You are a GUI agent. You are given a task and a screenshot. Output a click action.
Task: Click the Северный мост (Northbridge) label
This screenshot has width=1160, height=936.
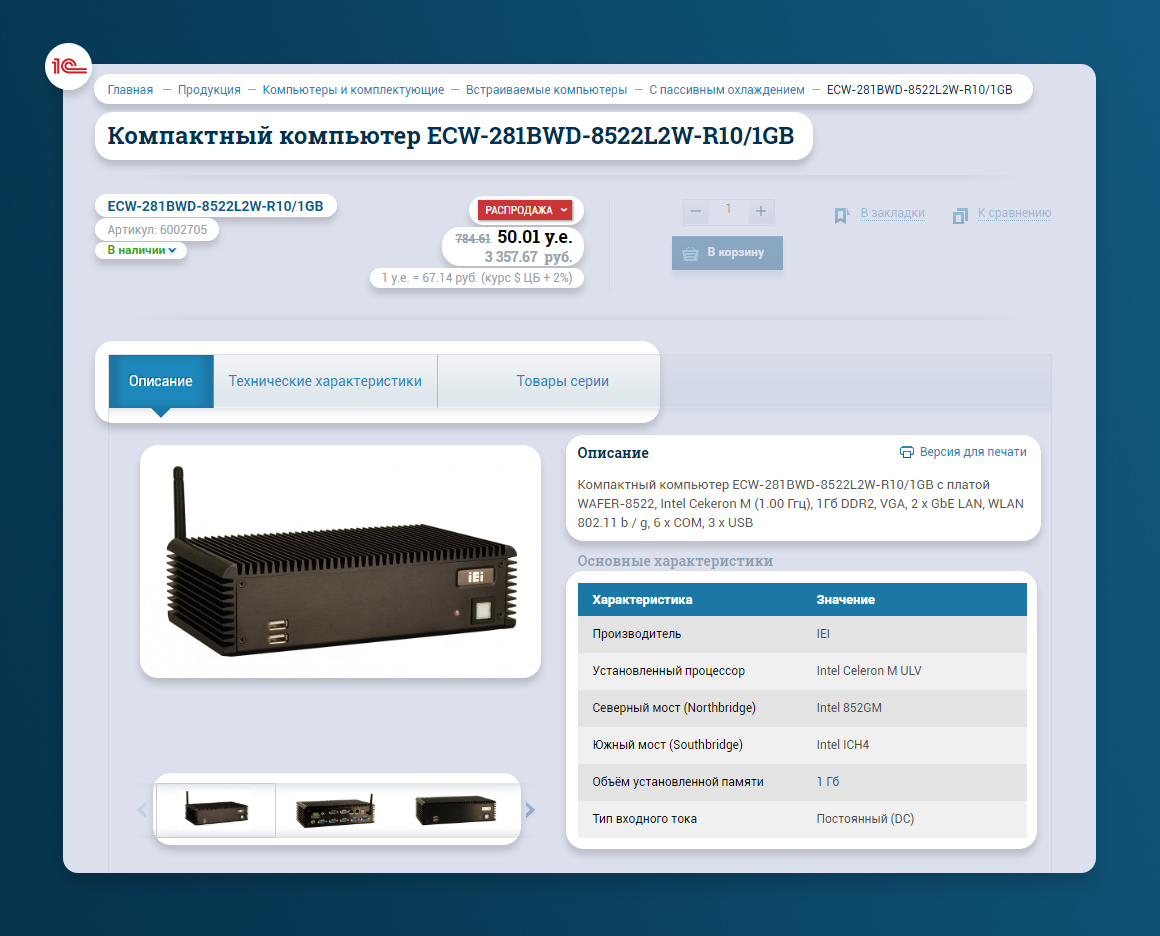674,708
